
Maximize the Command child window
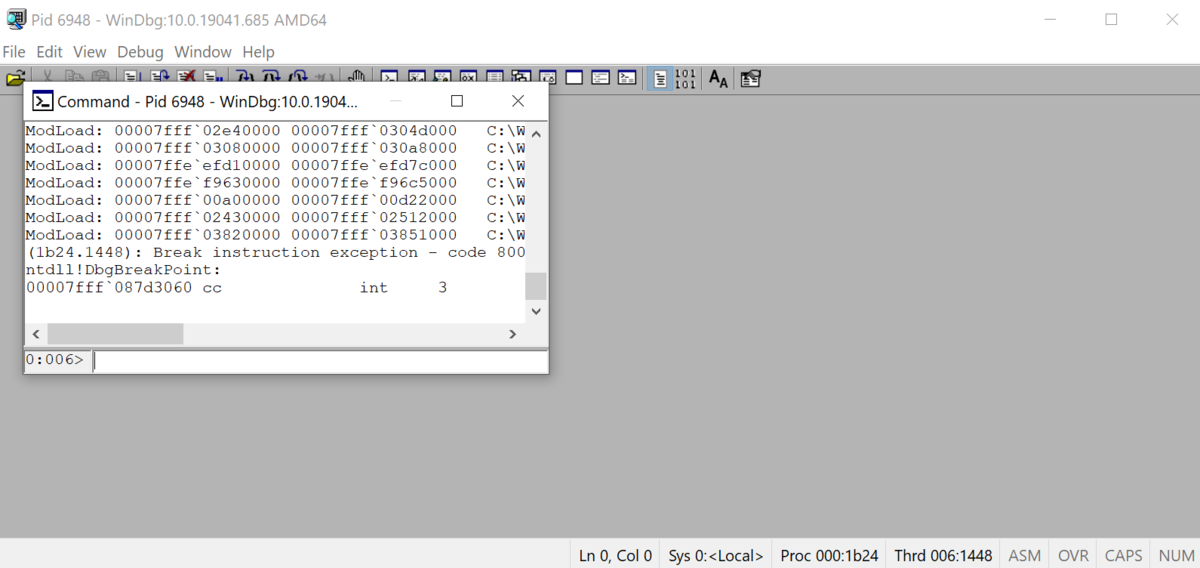[x=457, y=101]
